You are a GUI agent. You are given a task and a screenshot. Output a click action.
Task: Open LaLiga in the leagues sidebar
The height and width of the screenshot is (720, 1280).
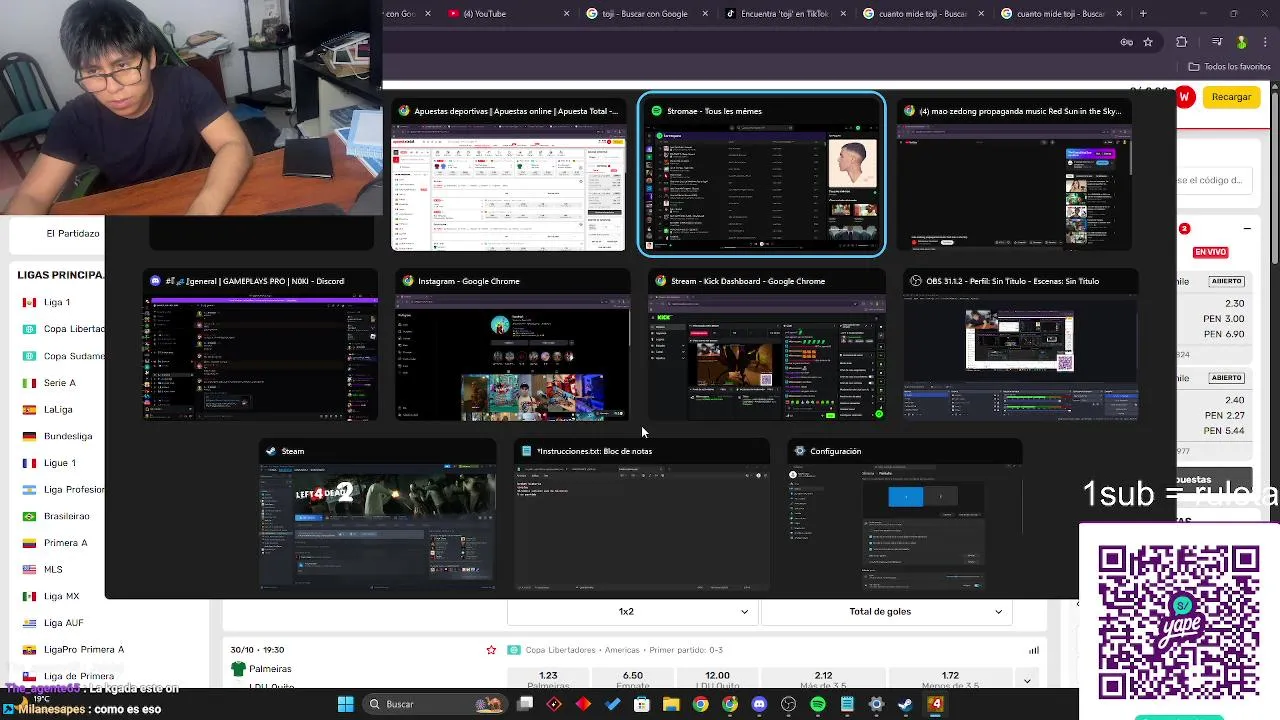point(58,409)
